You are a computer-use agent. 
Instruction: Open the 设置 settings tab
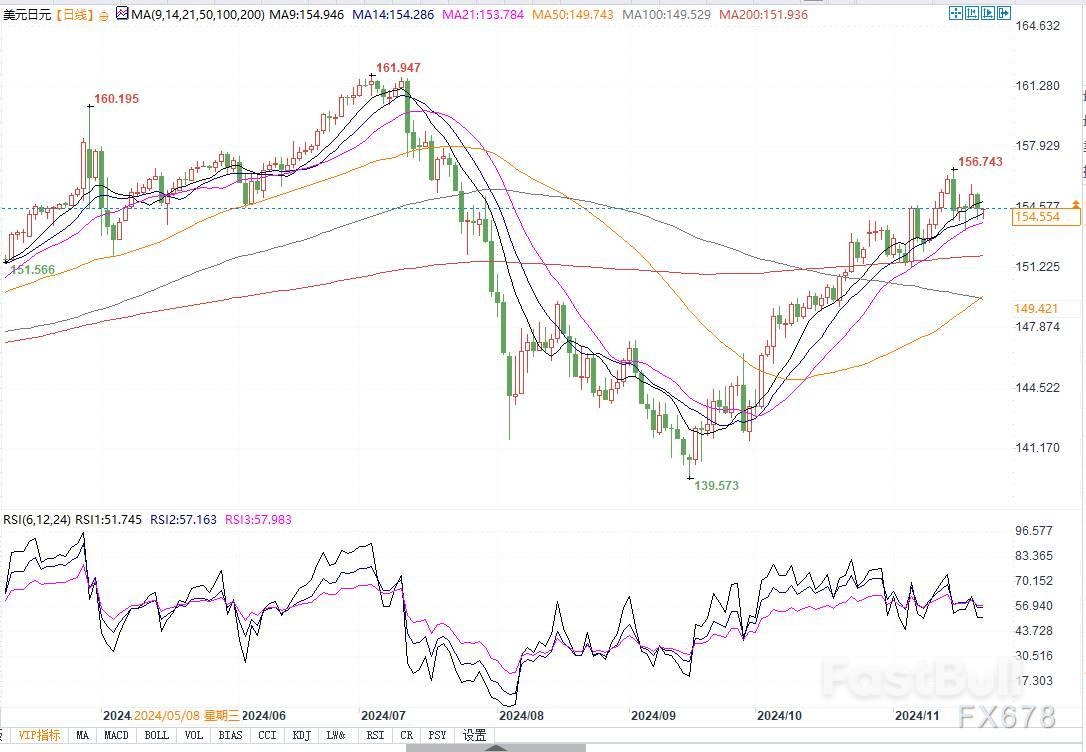pyautogui.click(x=474, y=735)
